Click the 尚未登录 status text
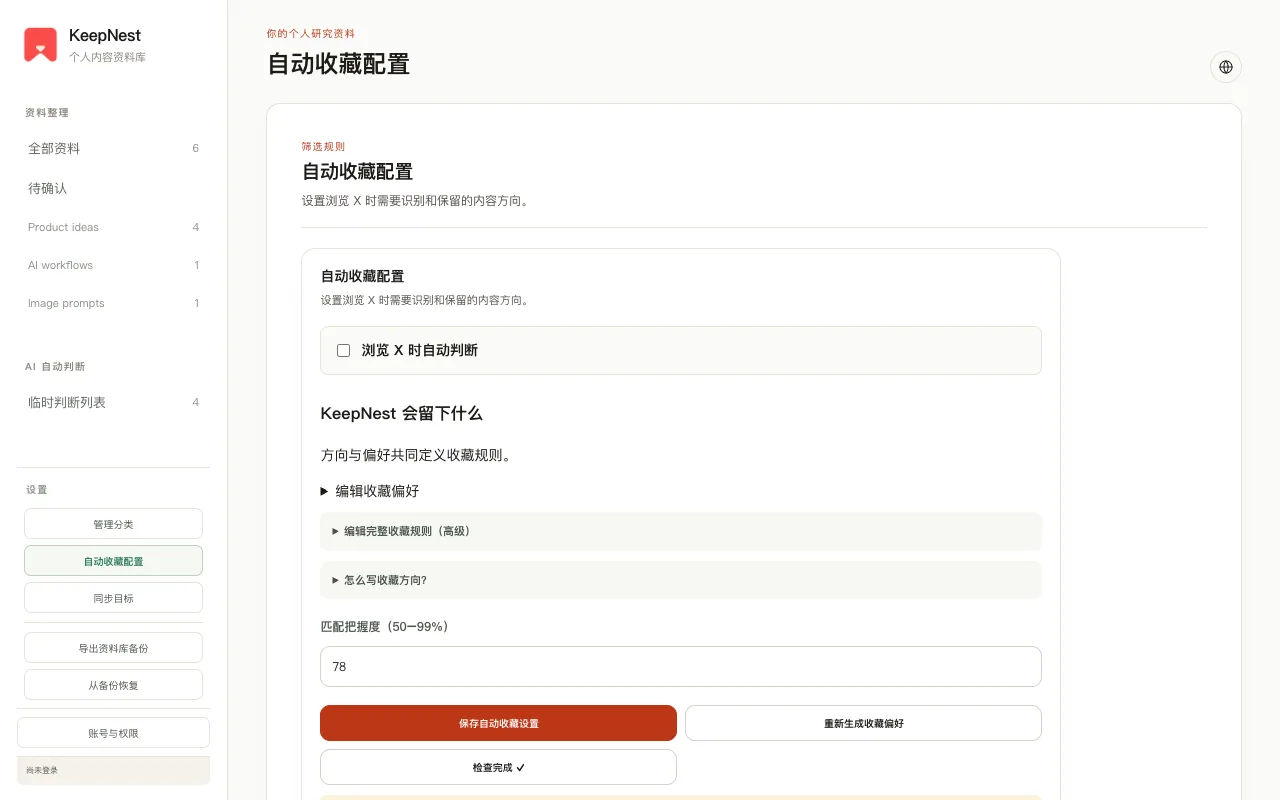Image resolution: width=1280 pixels, height=800 pixels. [42, 770]
